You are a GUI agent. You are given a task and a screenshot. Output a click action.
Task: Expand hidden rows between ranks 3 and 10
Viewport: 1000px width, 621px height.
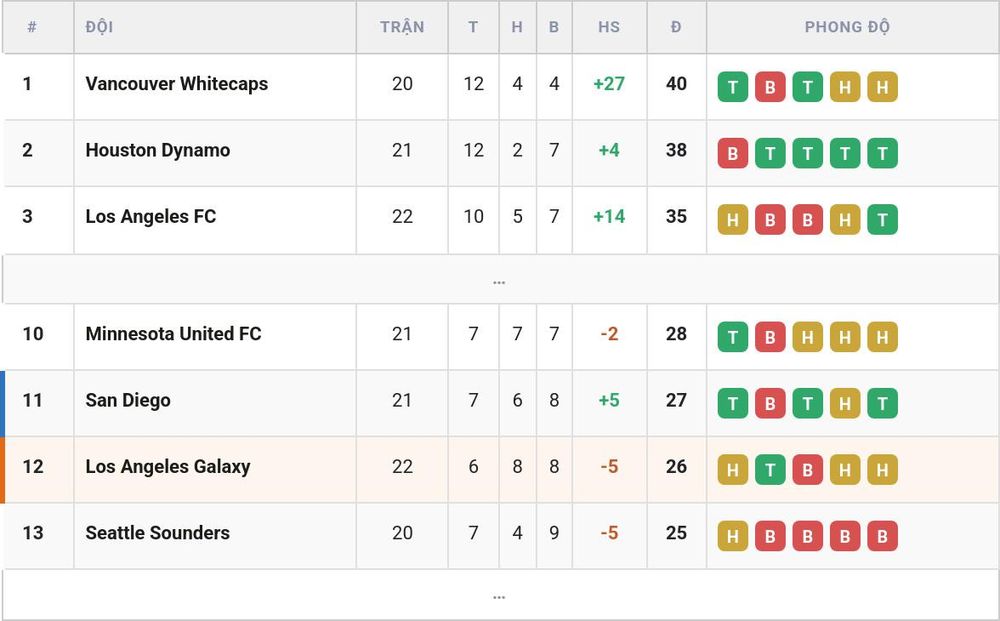[x=499, y=280]
